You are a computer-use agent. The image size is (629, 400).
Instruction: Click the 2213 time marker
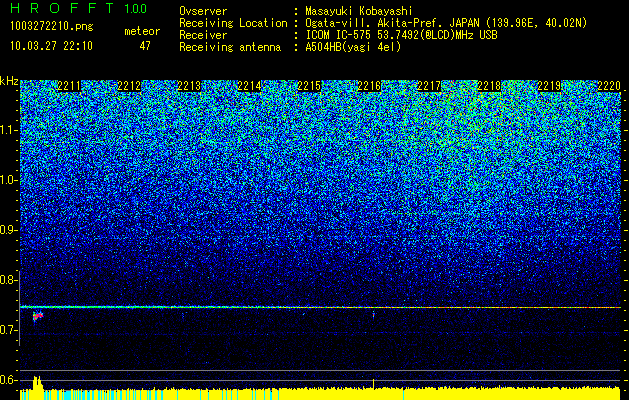click(189, 86)
